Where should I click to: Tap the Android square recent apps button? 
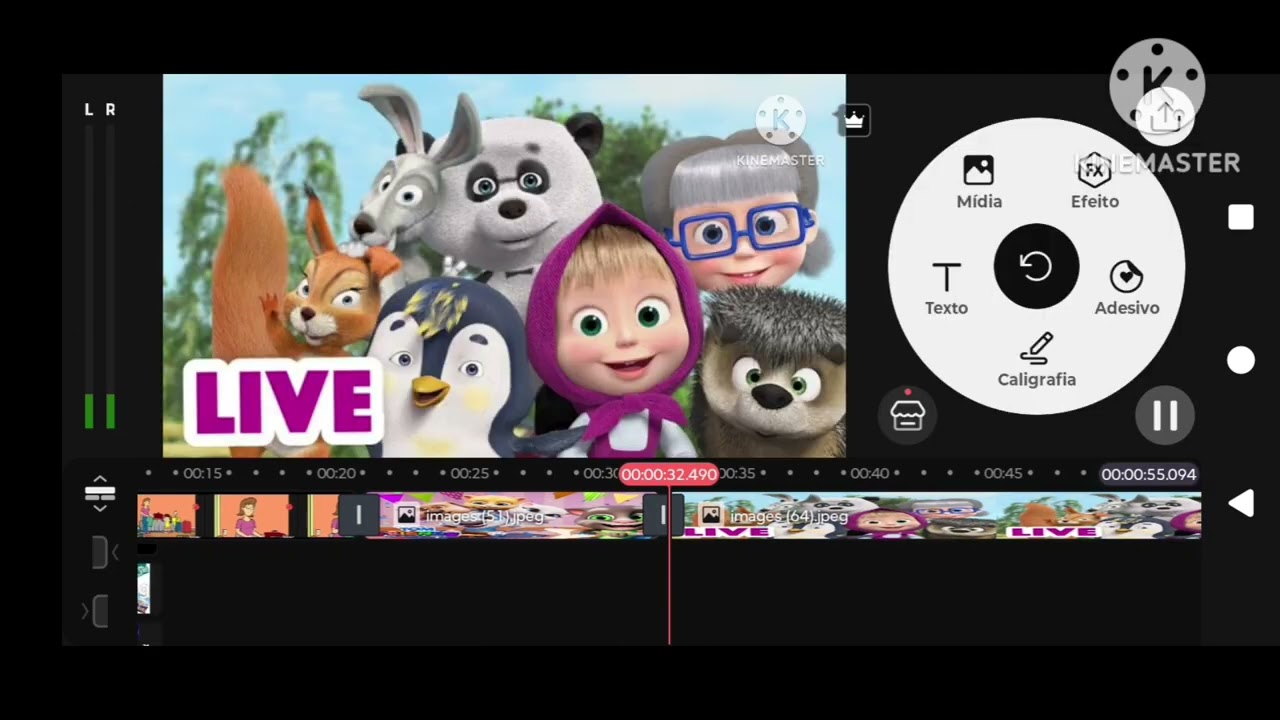tap(1241, 218)
